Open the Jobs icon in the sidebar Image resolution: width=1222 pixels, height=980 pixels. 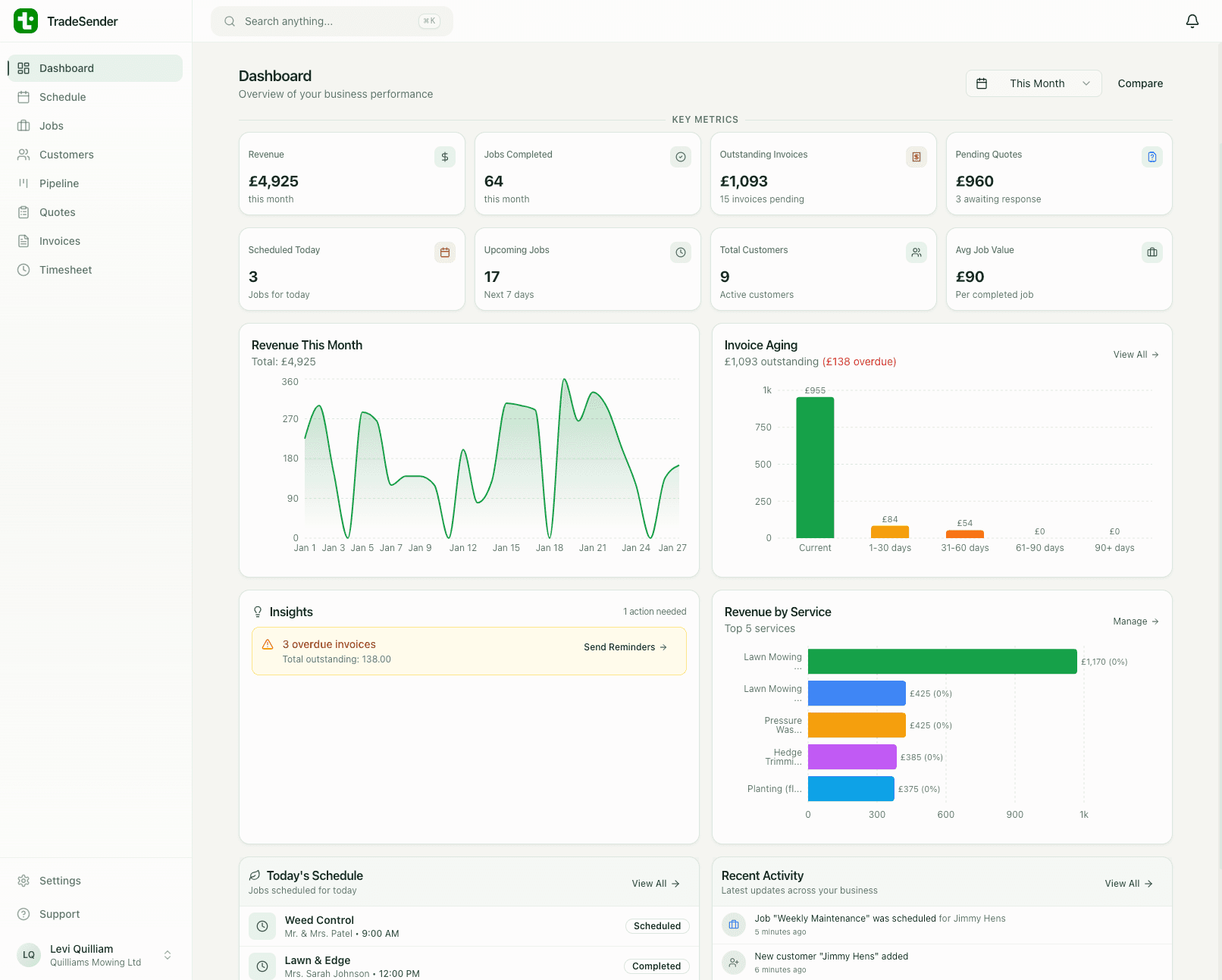(23, 126)
